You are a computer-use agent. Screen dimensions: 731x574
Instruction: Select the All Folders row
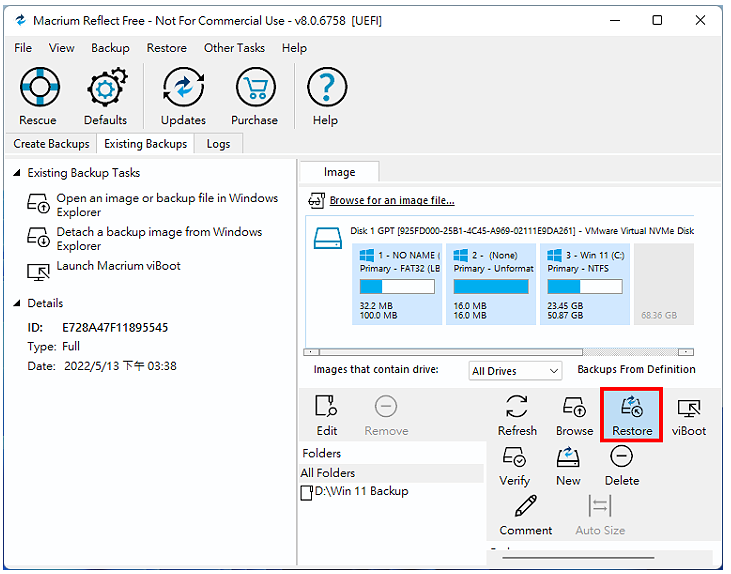[392, 473]
